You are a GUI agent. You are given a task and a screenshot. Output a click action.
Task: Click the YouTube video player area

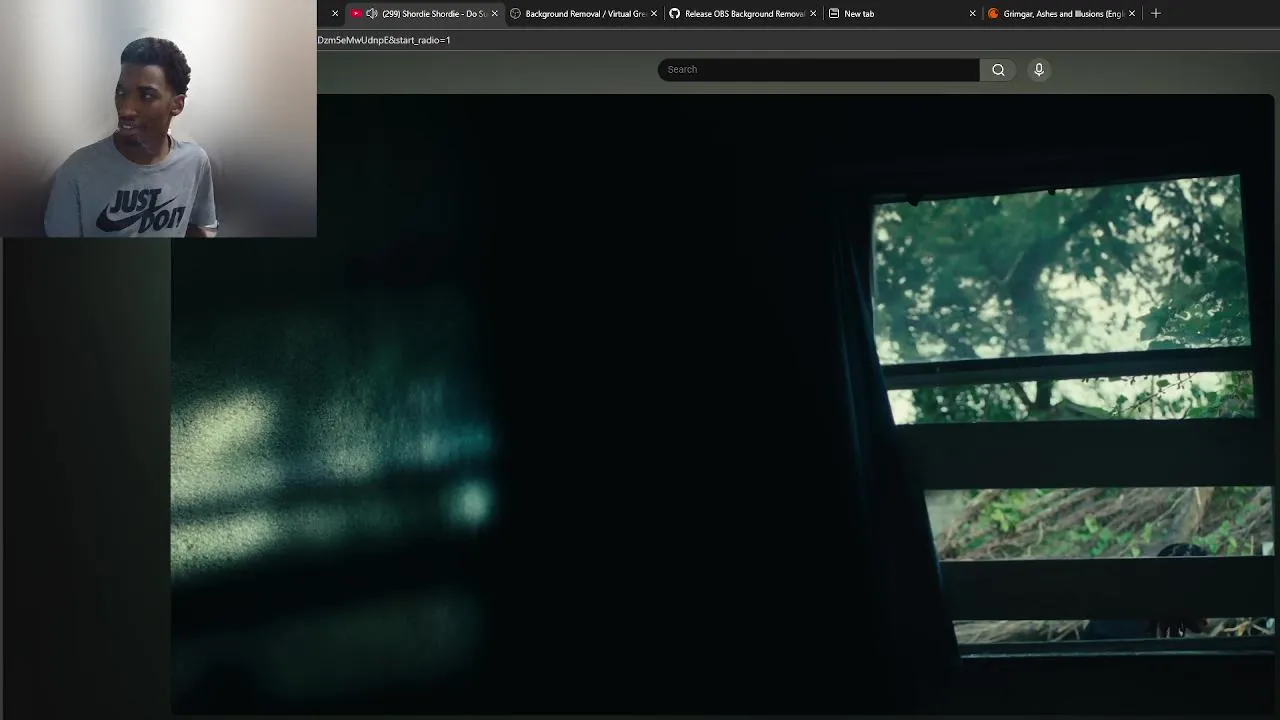[723, 404]
